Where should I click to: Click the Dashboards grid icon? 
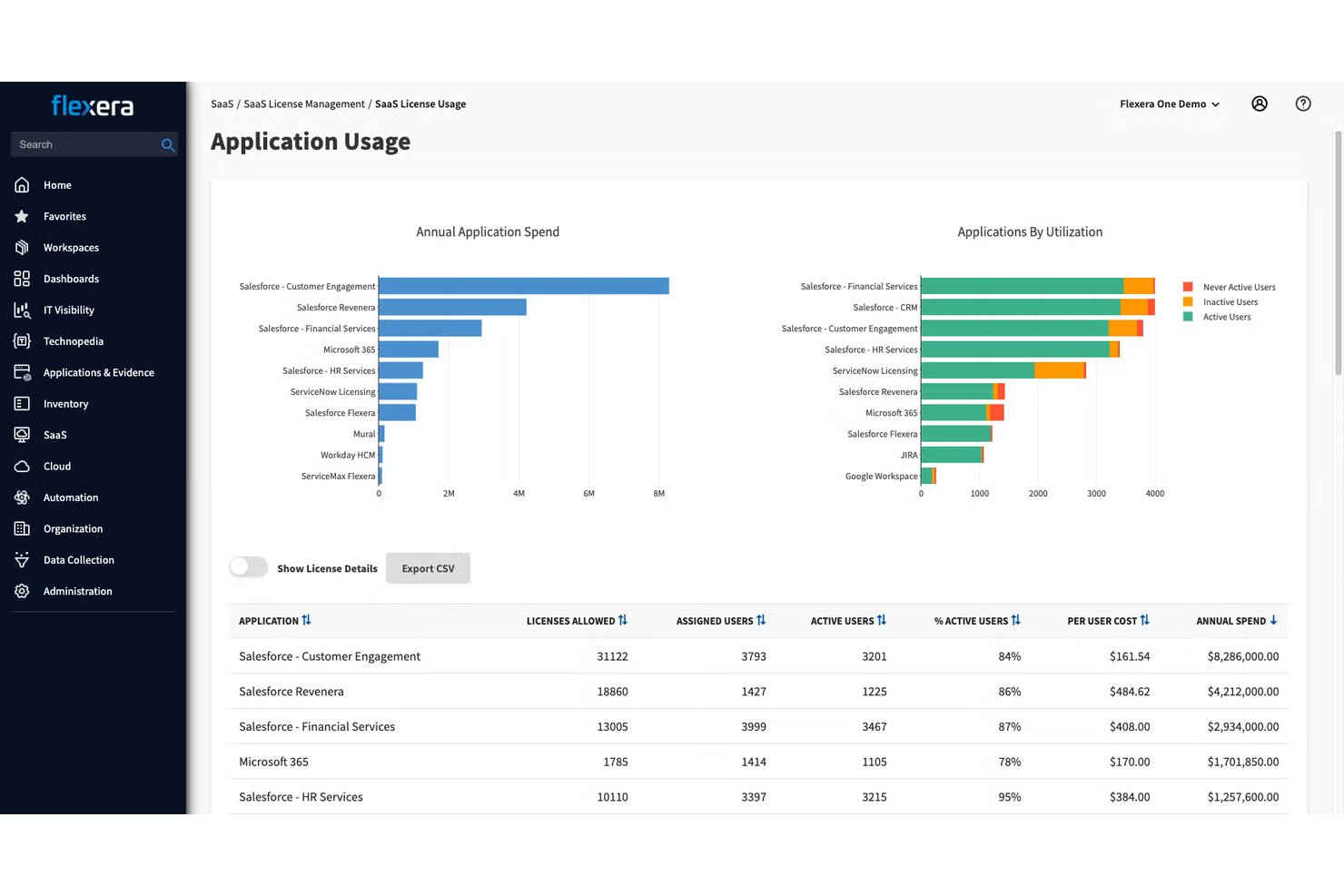(x=22, y=279)
